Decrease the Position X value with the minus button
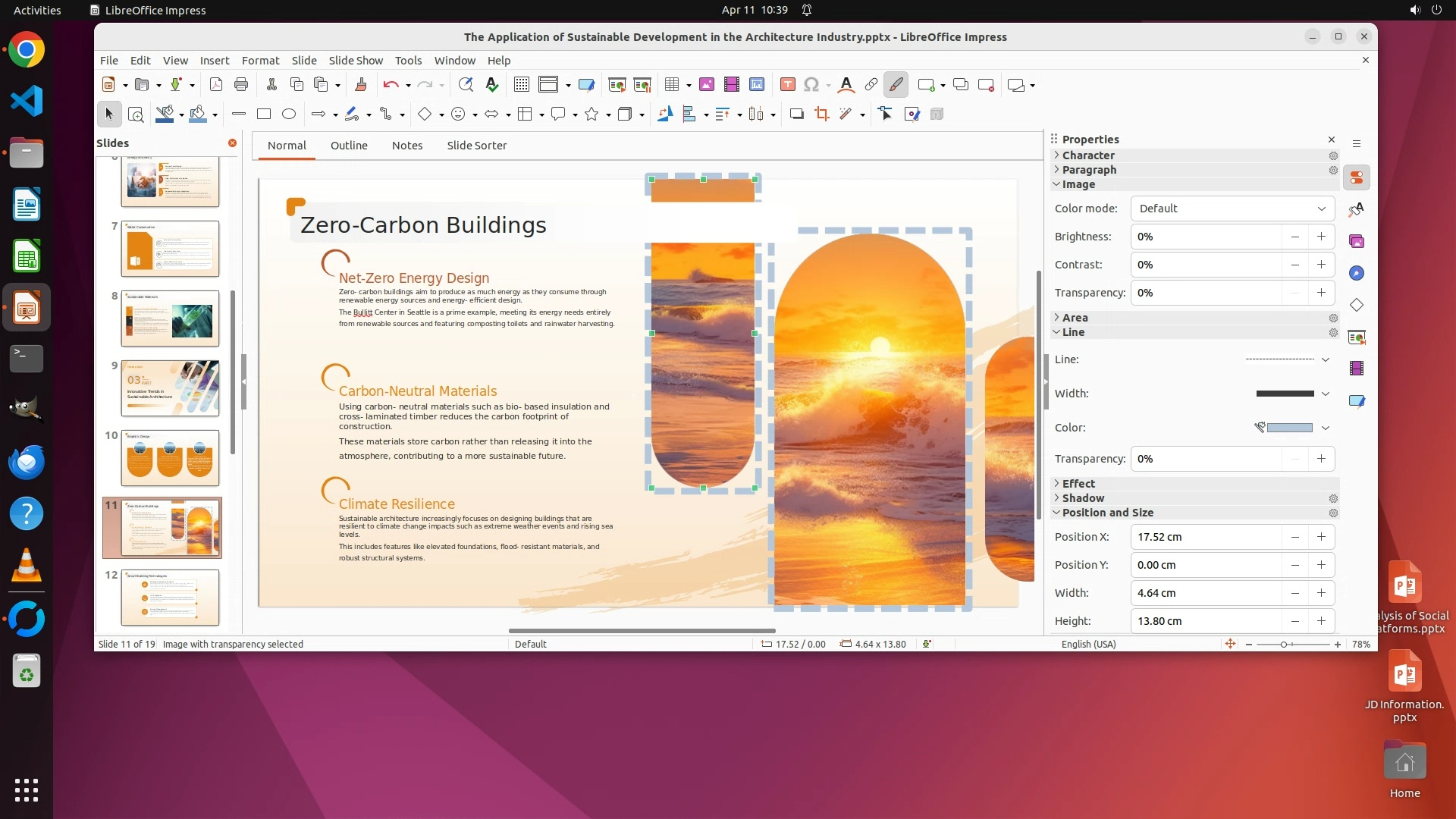 pos(1294,537)
